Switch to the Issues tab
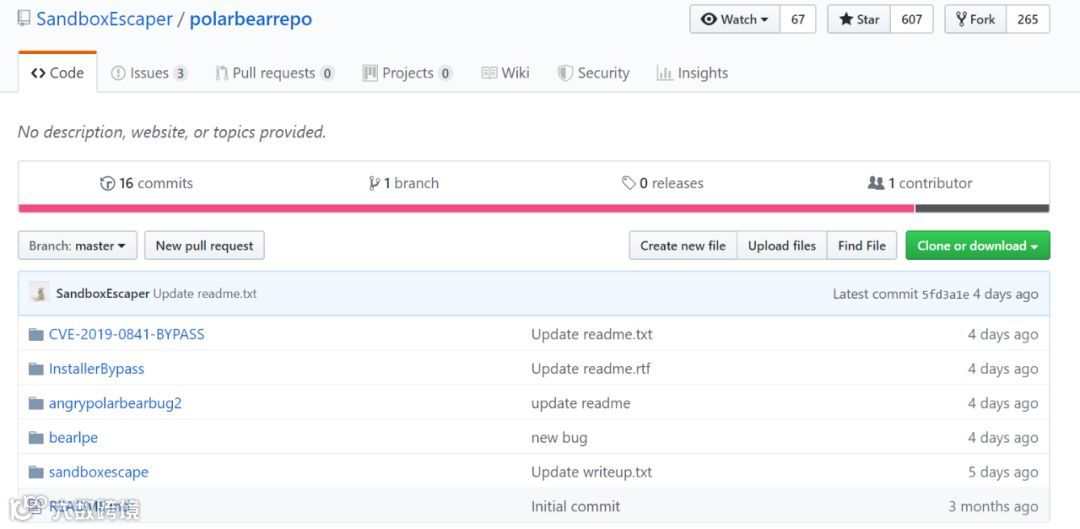 click(148, 73)
